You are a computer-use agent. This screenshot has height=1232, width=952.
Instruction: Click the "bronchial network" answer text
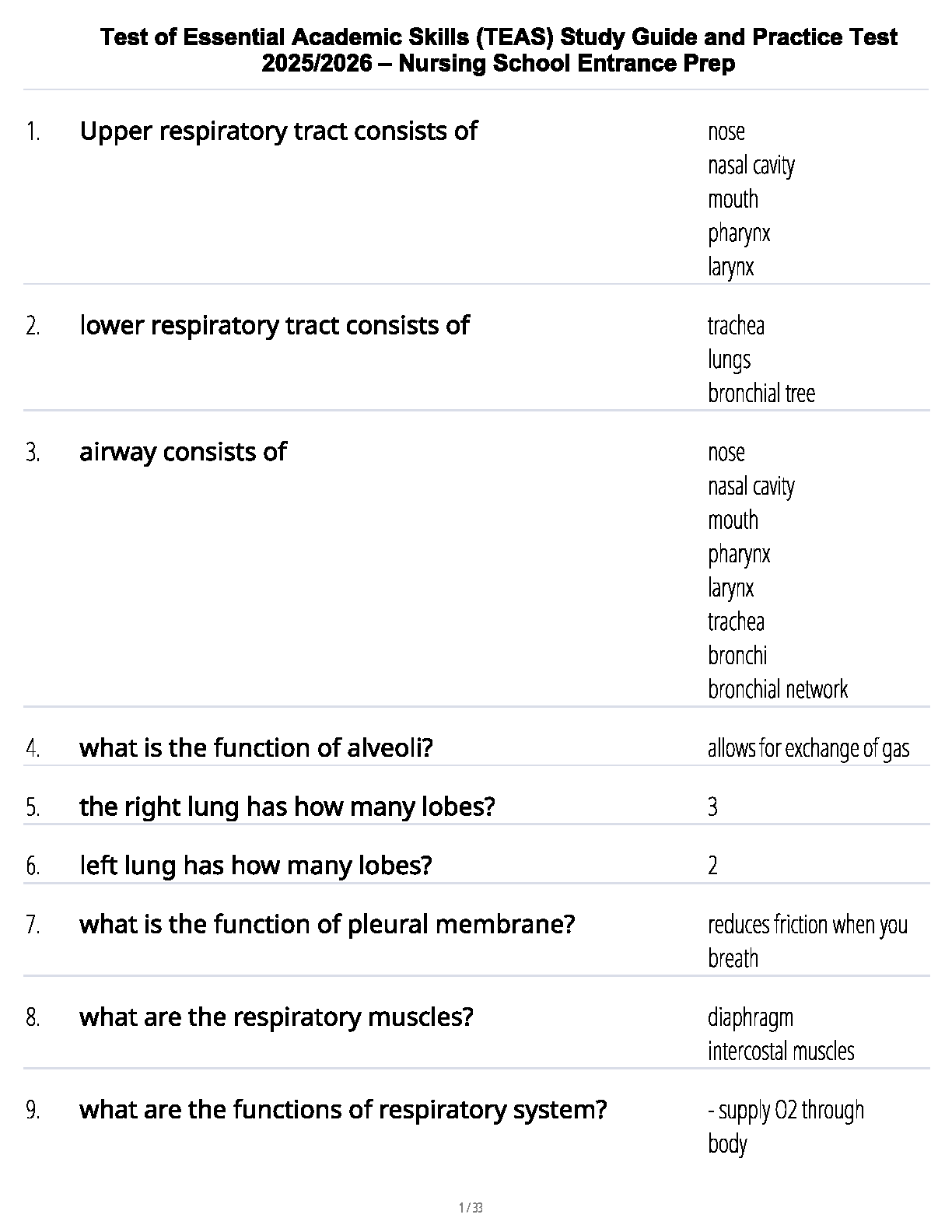(777, 689)
